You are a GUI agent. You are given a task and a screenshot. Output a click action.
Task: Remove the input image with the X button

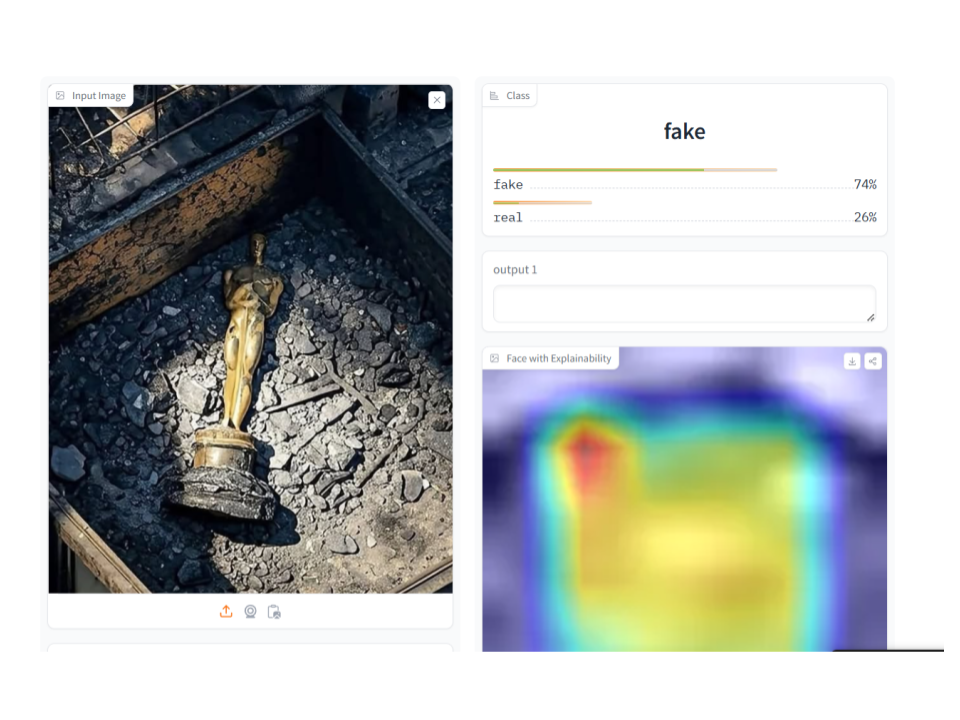tap(437, 100)
